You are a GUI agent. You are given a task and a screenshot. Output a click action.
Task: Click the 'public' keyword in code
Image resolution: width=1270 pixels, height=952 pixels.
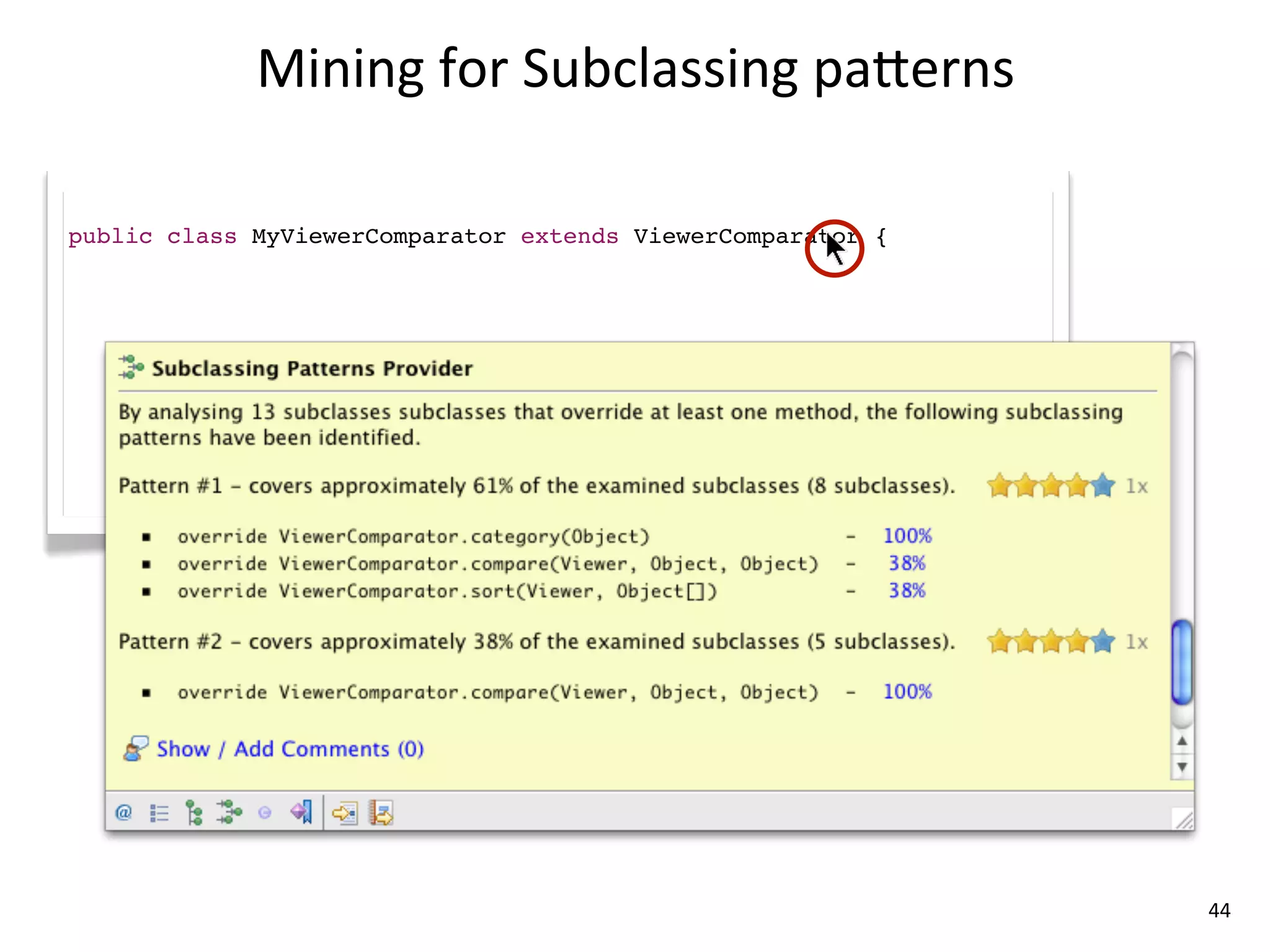110,237
